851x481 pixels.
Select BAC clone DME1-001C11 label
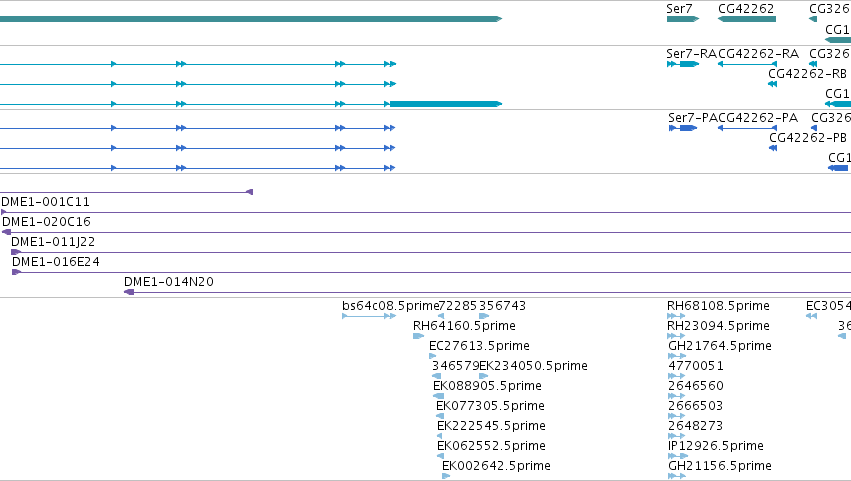pyautogui.click(x=46, y=202)
